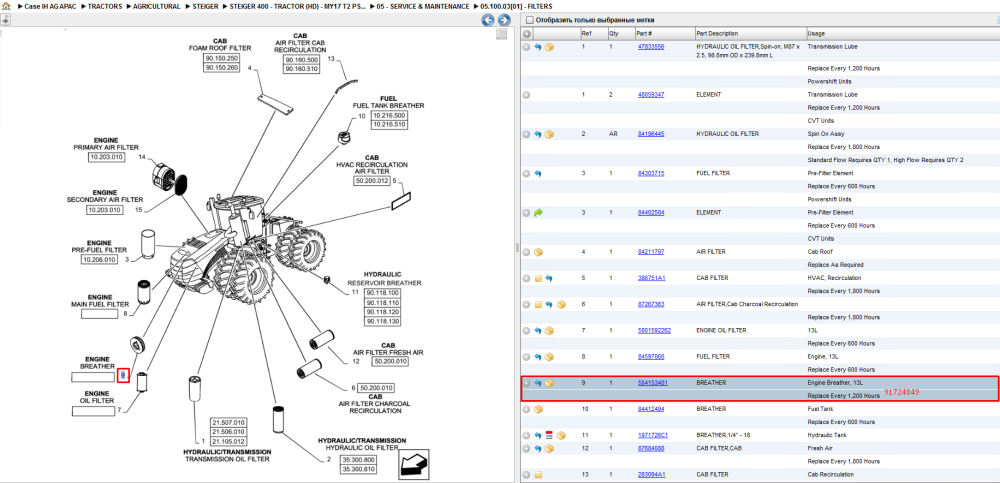Open part number link 48059347
Screen dimensions: 1000x483
point(651,94)
